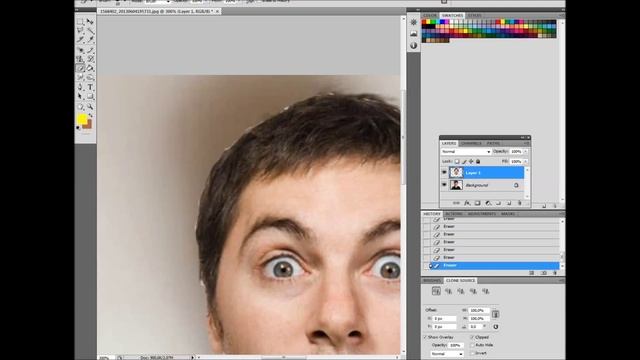
Task: Select the Horizontal Type tool
Action: point(90,87)
